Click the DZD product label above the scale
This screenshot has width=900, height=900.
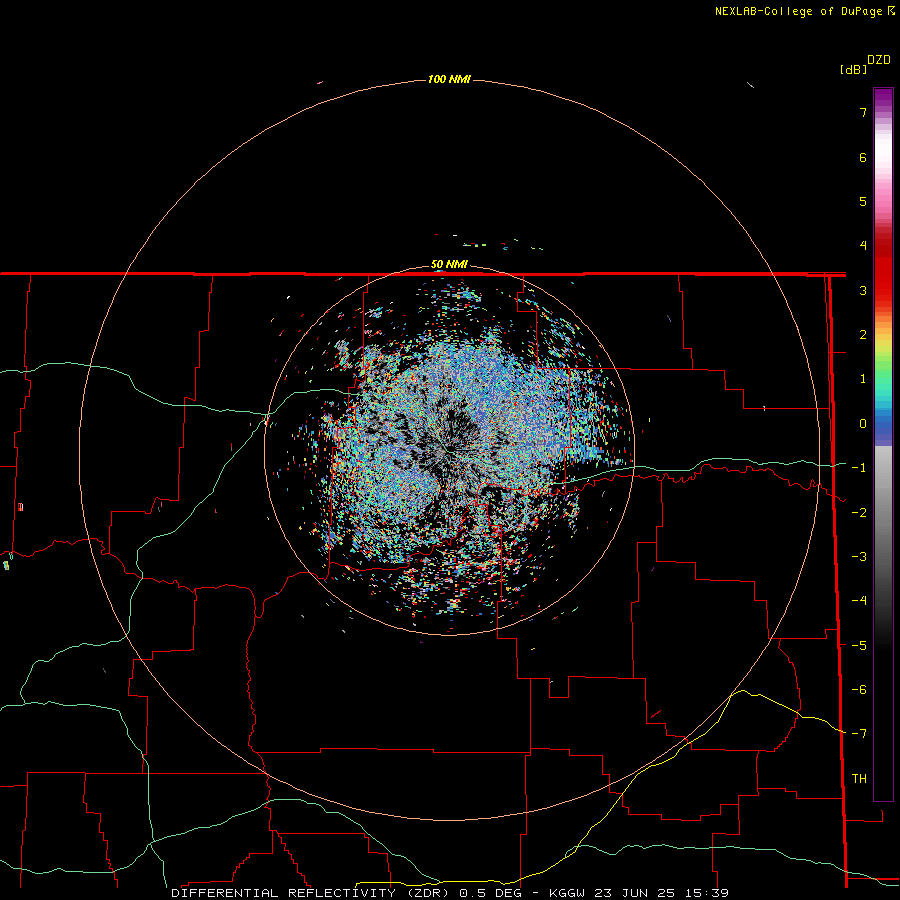879,60
